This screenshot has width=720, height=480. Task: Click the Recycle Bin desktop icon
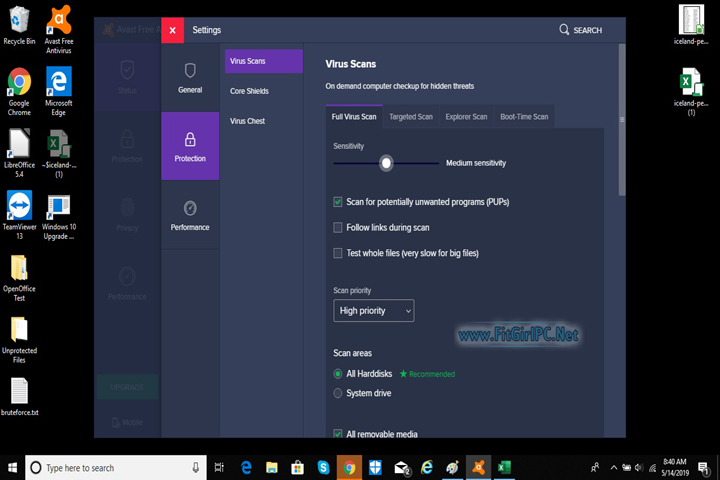point(19,20)
